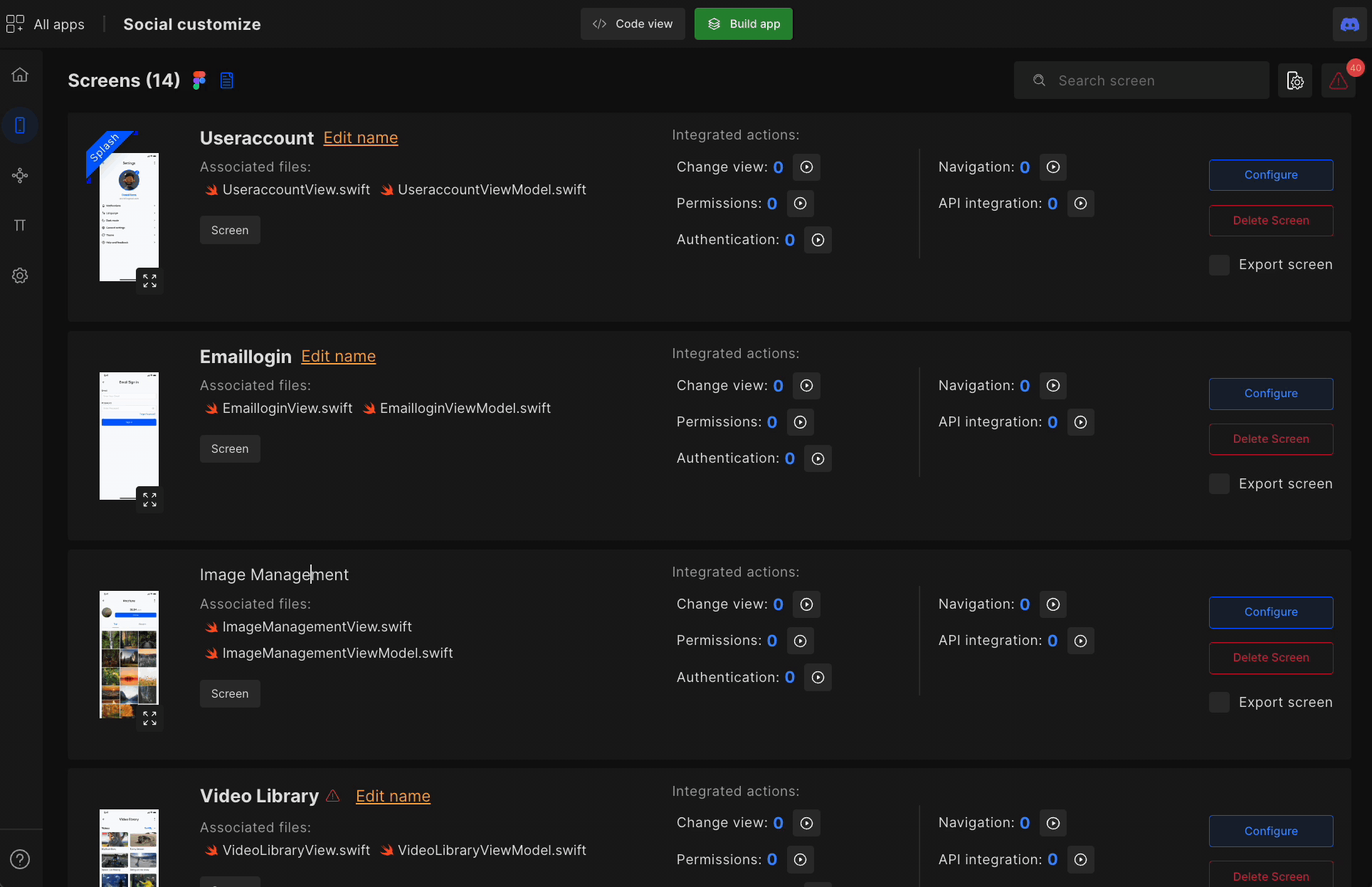Viewport: 1372px width, 887px height.
Task: Configure the Video Library screen
Action: coord(1271,831)
